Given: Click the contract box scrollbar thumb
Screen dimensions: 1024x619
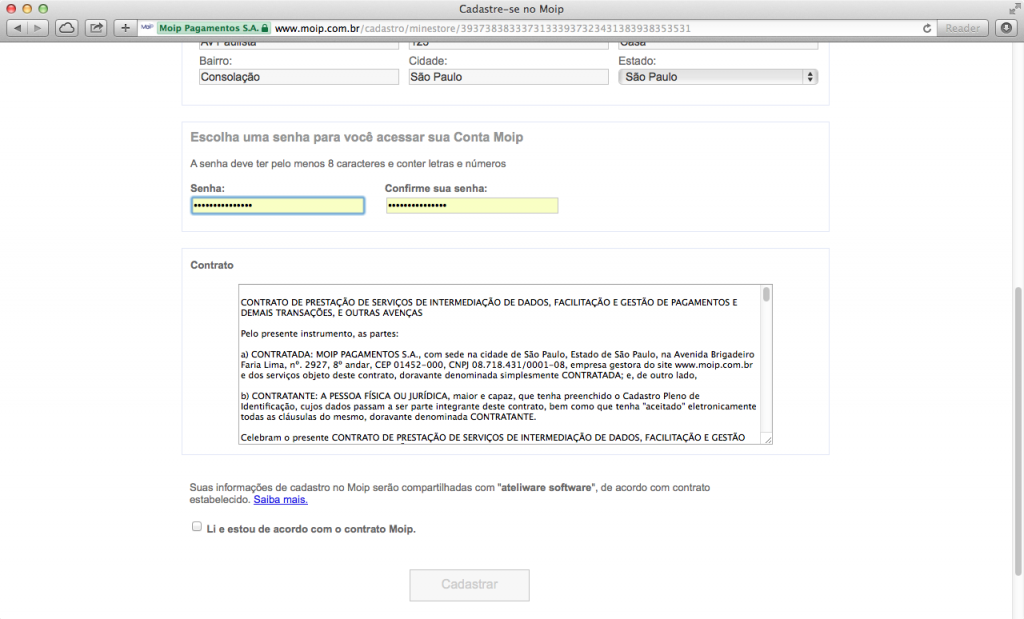Looking at the screenshot, I should 766,294.
